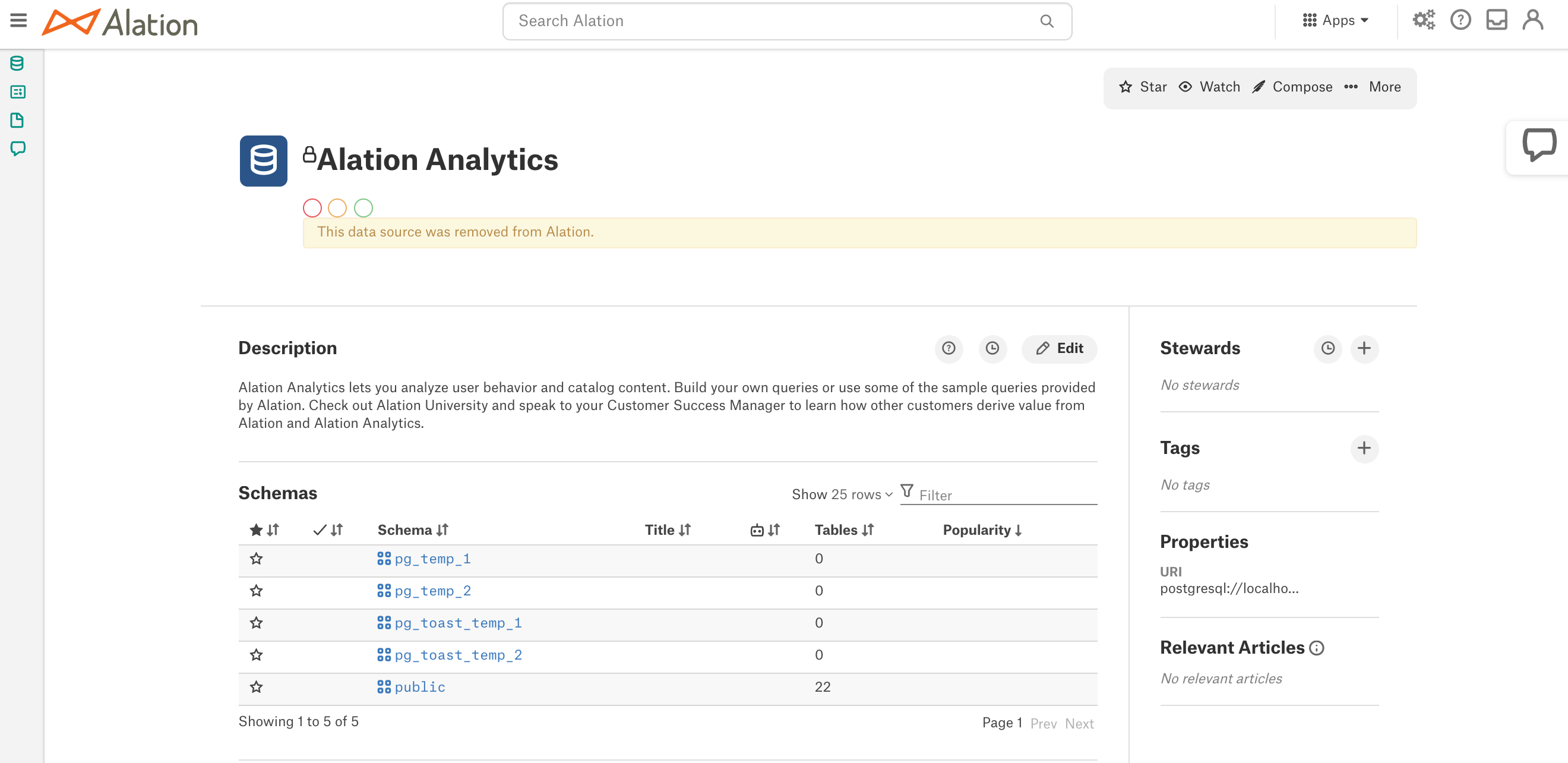Screen dimensions: 1568x763
Task: Sort by Schema column
Action: (413, 530)
